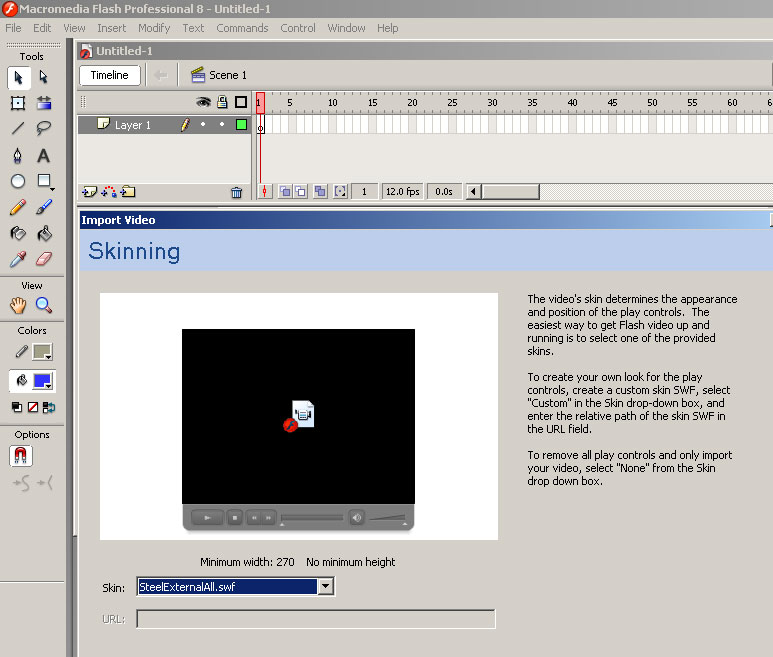Click Scene 1 in edit bar
Image resolution: width=773 pixels, height=657 pixels.
tap(219, 75)
